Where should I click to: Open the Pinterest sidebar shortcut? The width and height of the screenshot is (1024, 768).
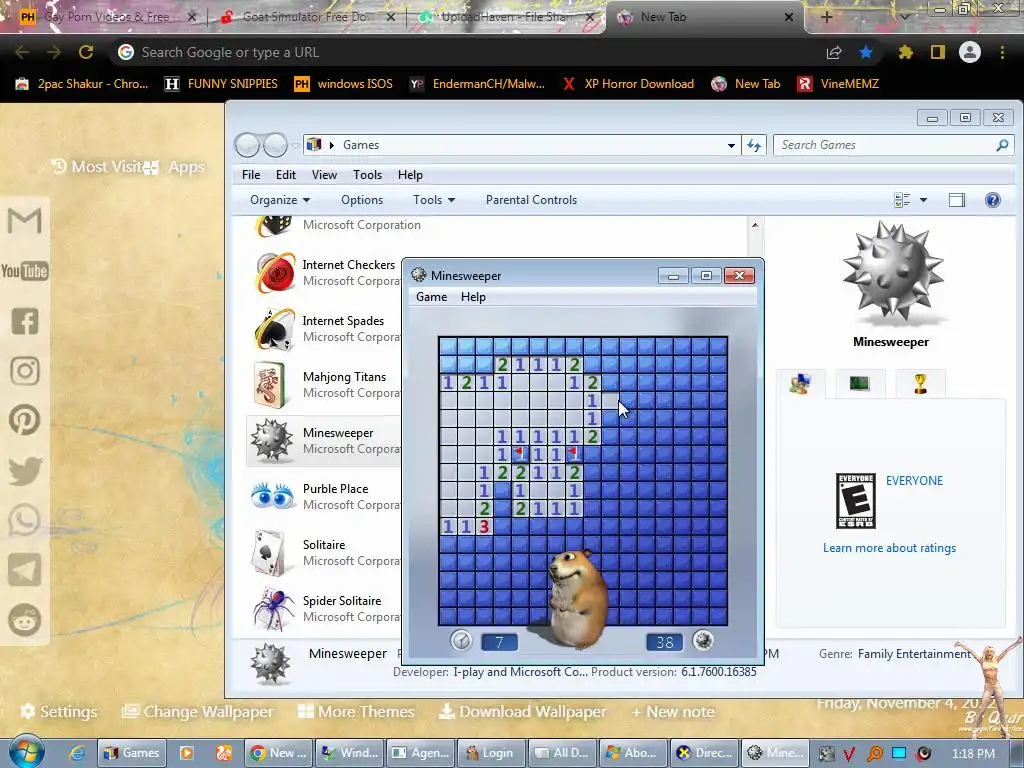(x=25, y=420)
